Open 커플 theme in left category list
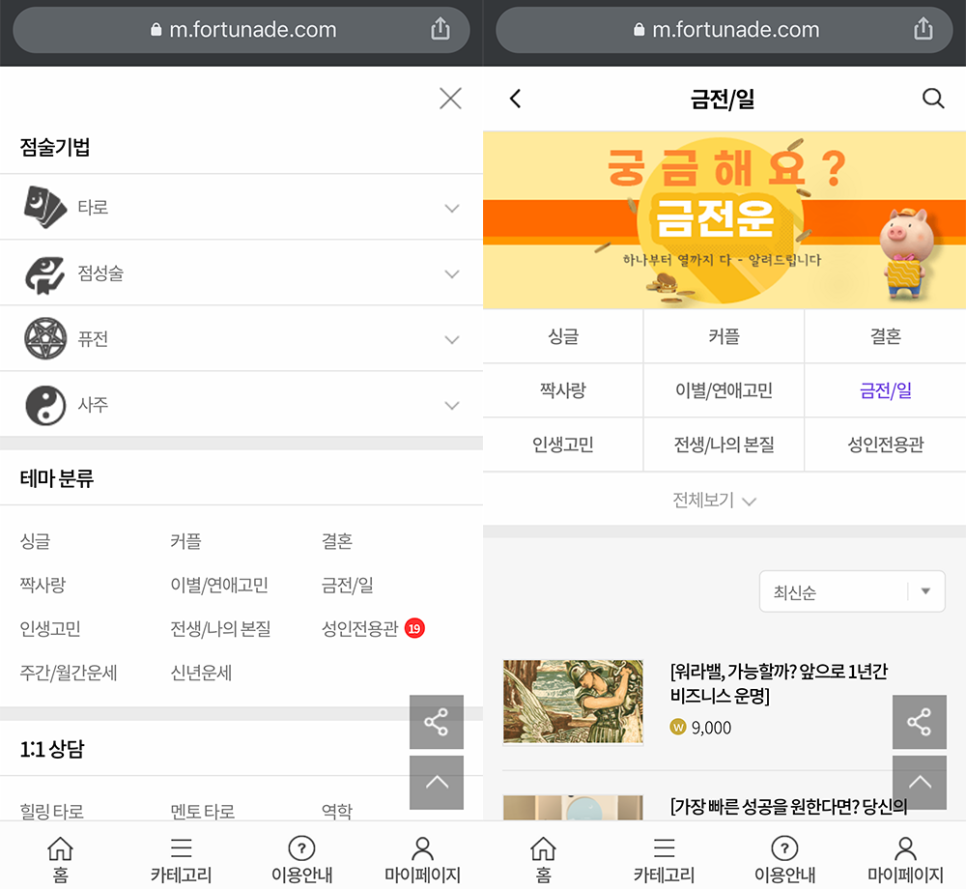 tap(186, 541)
